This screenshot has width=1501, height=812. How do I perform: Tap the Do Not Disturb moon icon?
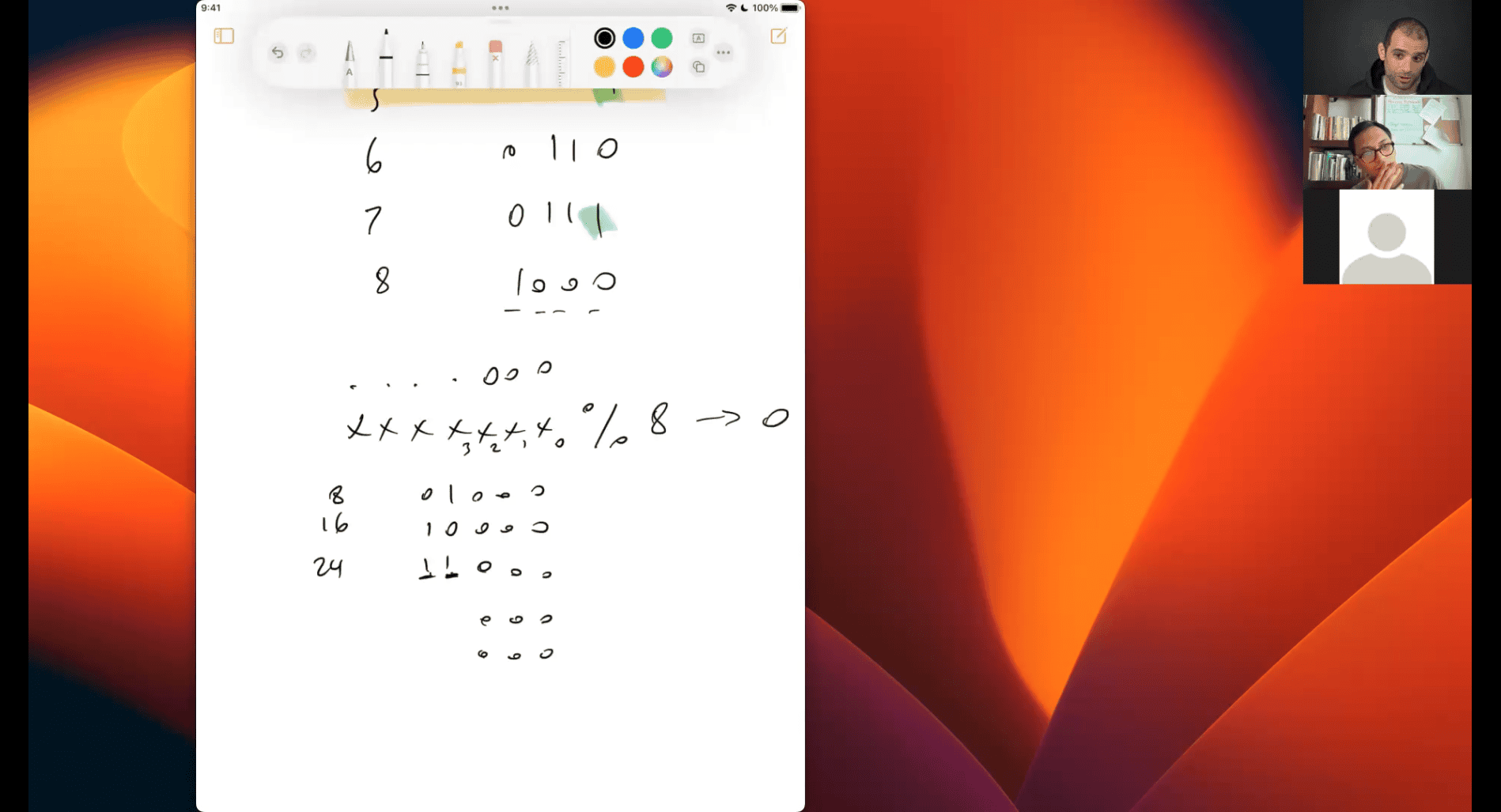pyautogui.click(x=744, y=8)
